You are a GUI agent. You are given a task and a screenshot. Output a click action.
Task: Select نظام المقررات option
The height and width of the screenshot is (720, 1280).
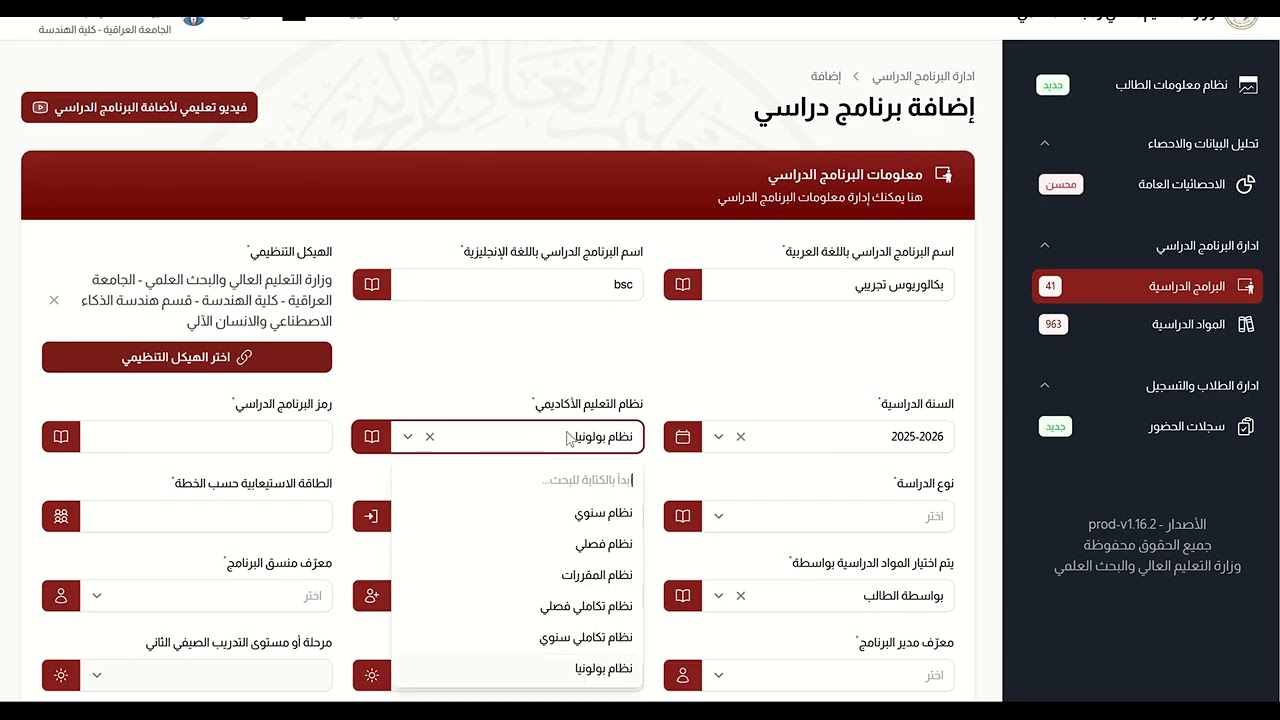(x=517, y=575)
